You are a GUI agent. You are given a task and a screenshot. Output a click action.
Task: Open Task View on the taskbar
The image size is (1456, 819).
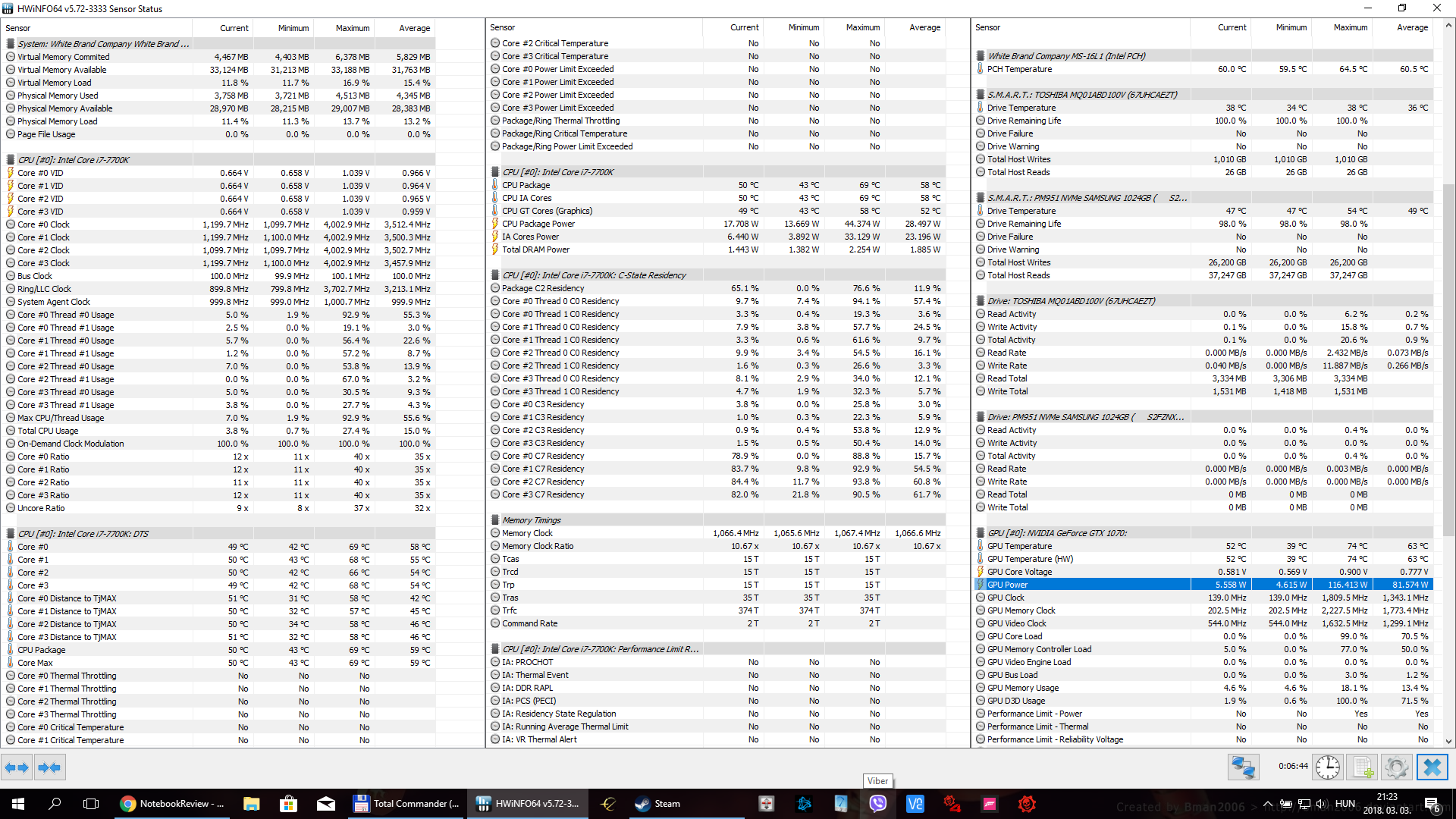tap(91, 804)
